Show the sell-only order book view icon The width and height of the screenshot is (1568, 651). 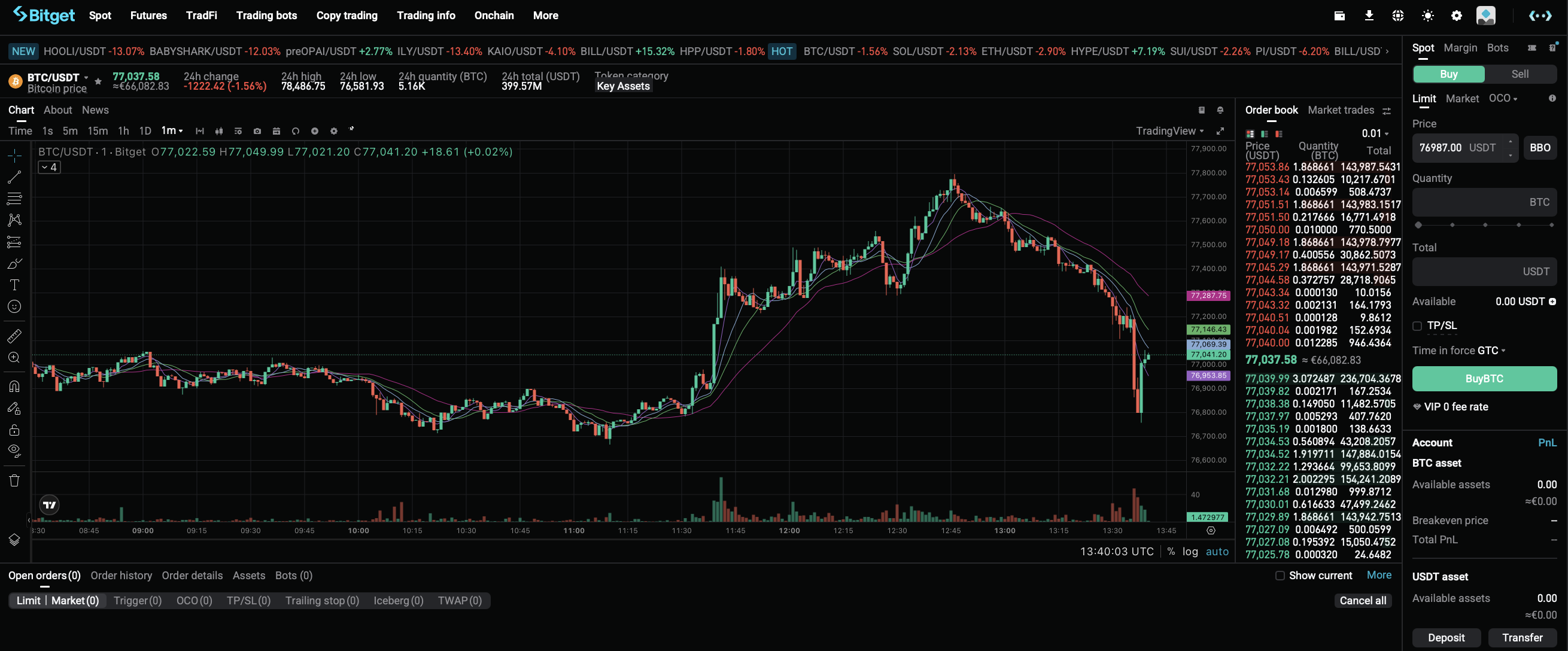tap(1279, 134)
